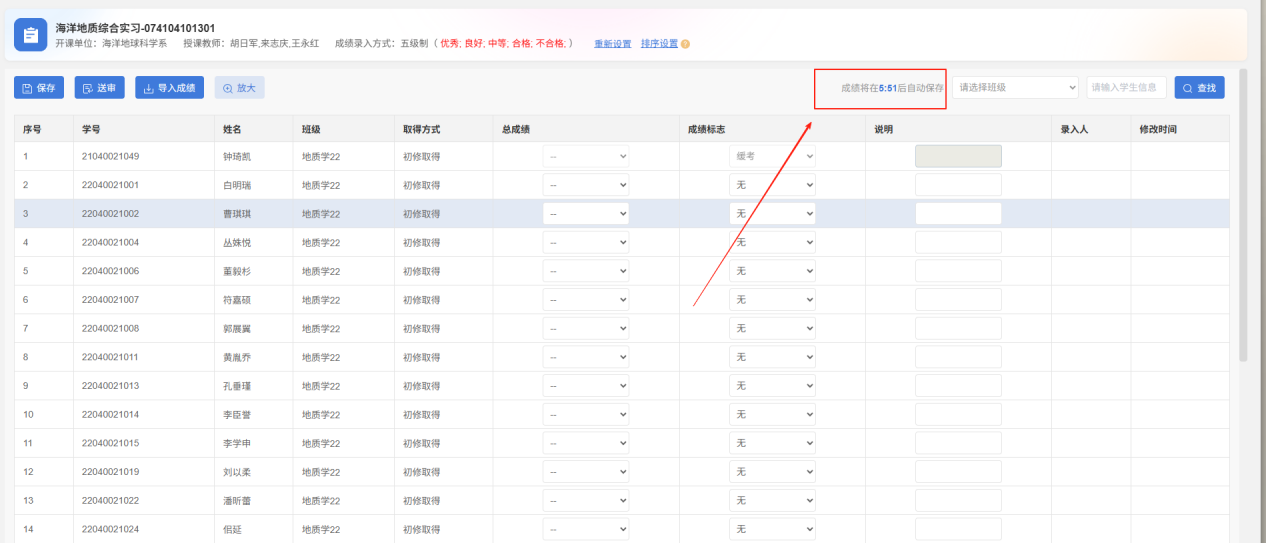Expand 成绩标志 dropdown for 李学申
Viewport: 1266px width, 543px height.
(772, 443)
